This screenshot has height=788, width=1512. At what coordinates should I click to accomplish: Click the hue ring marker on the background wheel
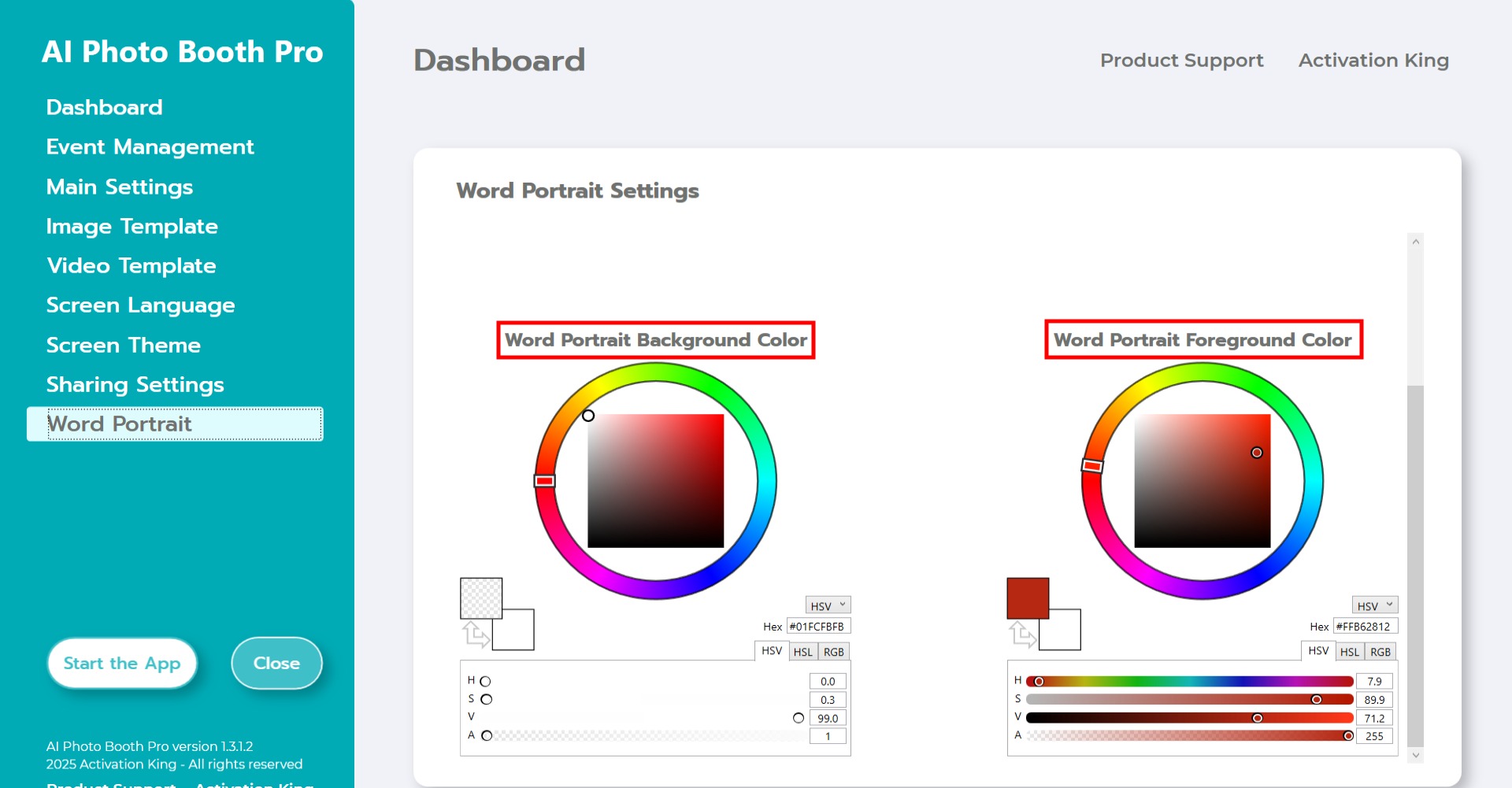pyautogui.click(x=545, y=481)
